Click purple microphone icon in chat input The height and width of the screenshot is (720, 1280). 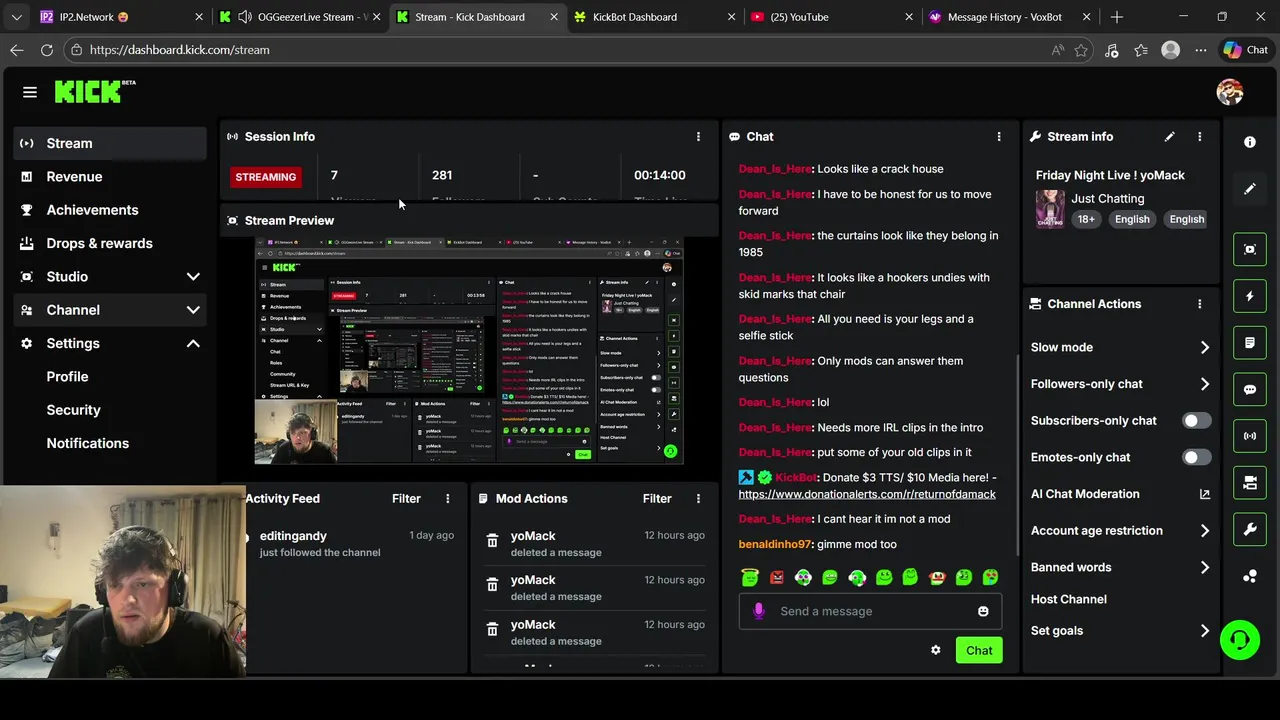[x=758, y=611]
